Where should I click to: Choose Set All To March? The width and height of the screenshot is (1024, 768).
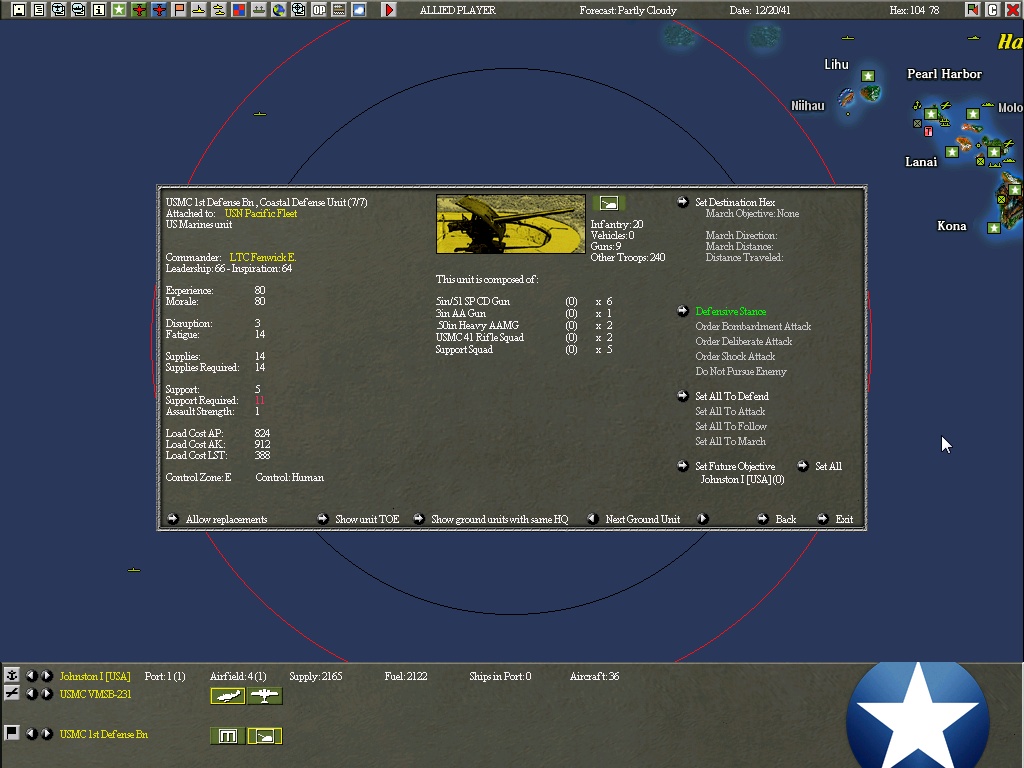pyautogui.click(x=730, y=441)
